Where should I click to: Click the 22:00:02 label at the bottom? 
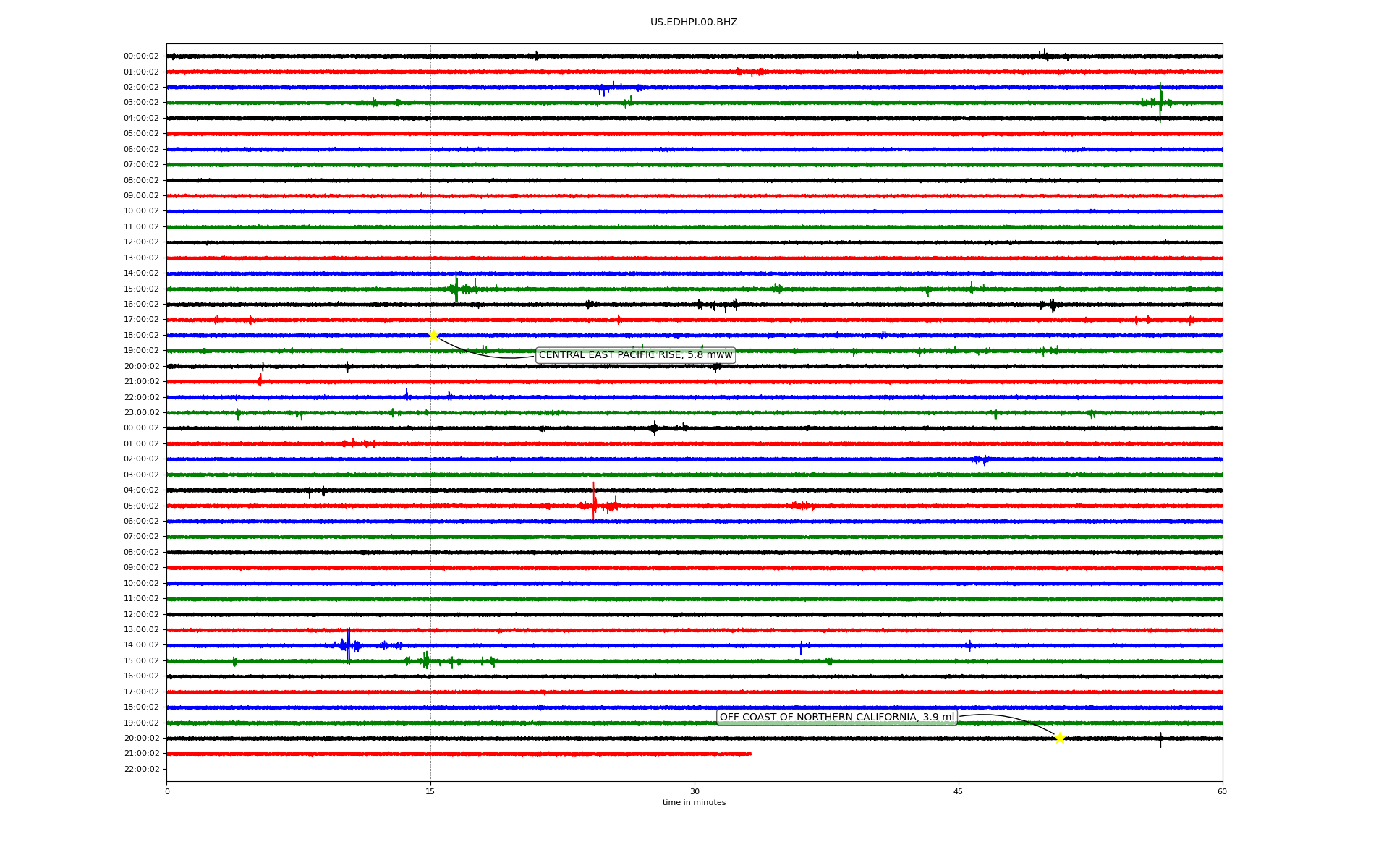pyautogui.click(x=141, y=770)
